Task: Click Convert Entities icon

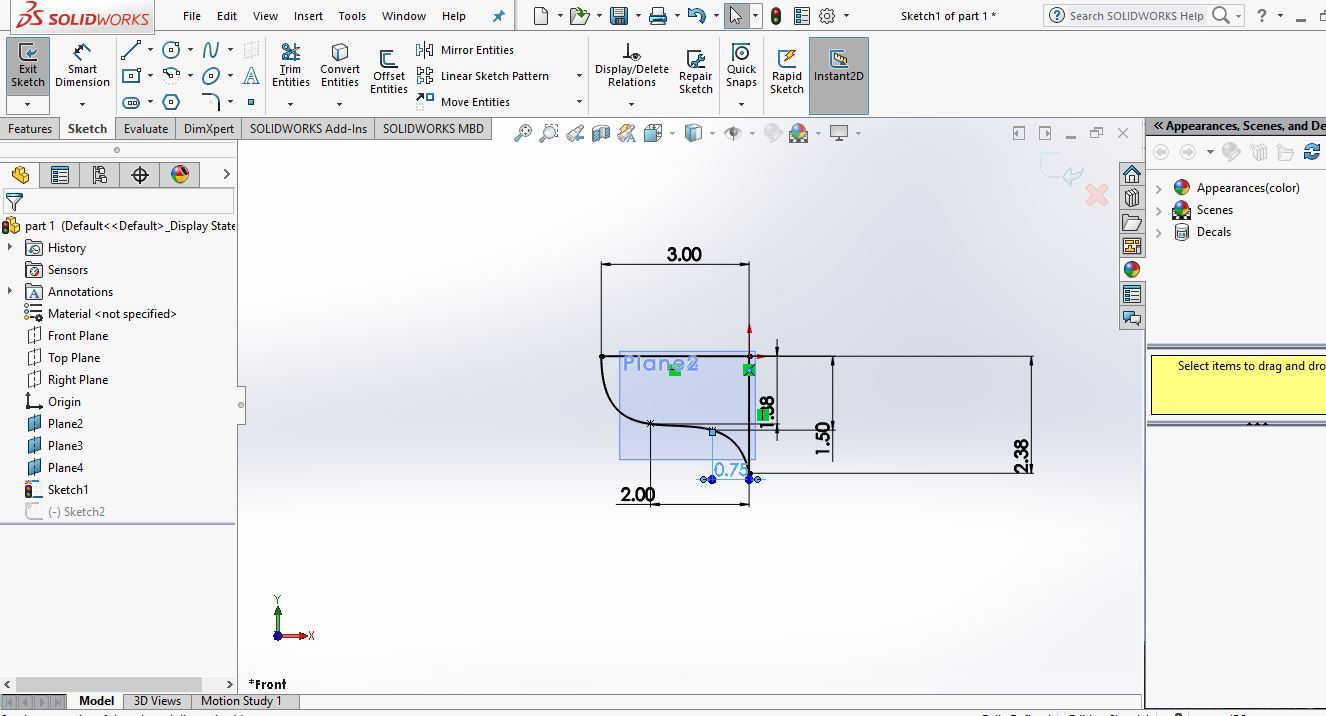Action: tap(340, 67)
